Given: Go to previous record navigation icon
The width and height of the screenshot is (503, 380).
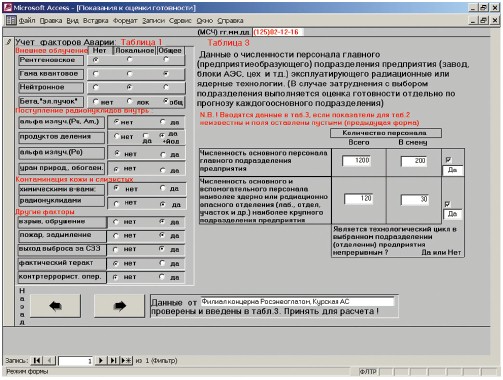Looking at the screenshot, I should point(50,360).
